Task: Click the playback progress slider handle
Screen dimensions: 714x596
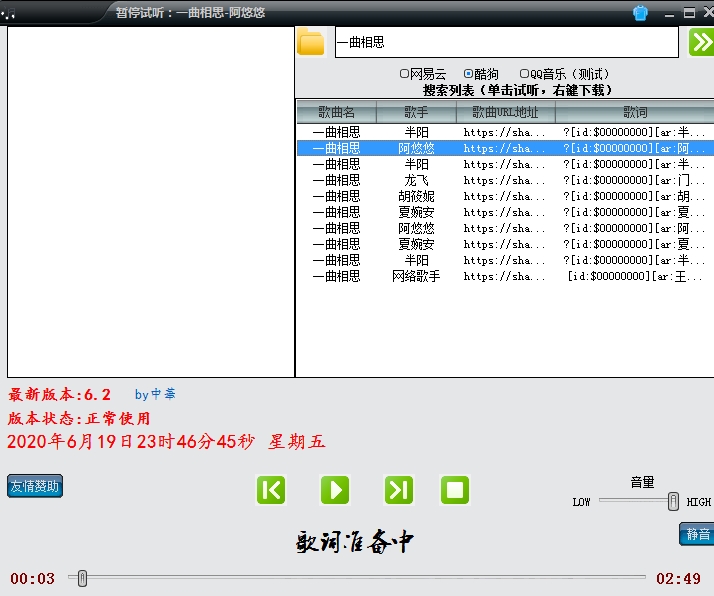Action: (82, 578)
